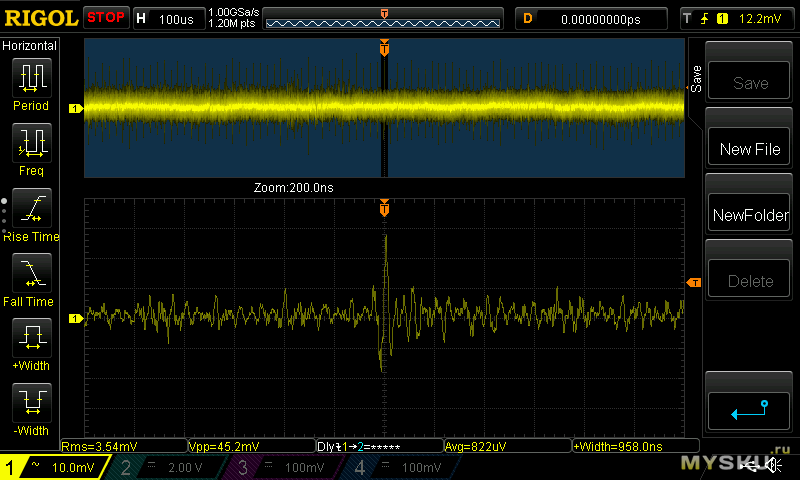800x480 pixels.
Task: Click the orange trigger marker in the upper waveform
Action: point(384,47)
